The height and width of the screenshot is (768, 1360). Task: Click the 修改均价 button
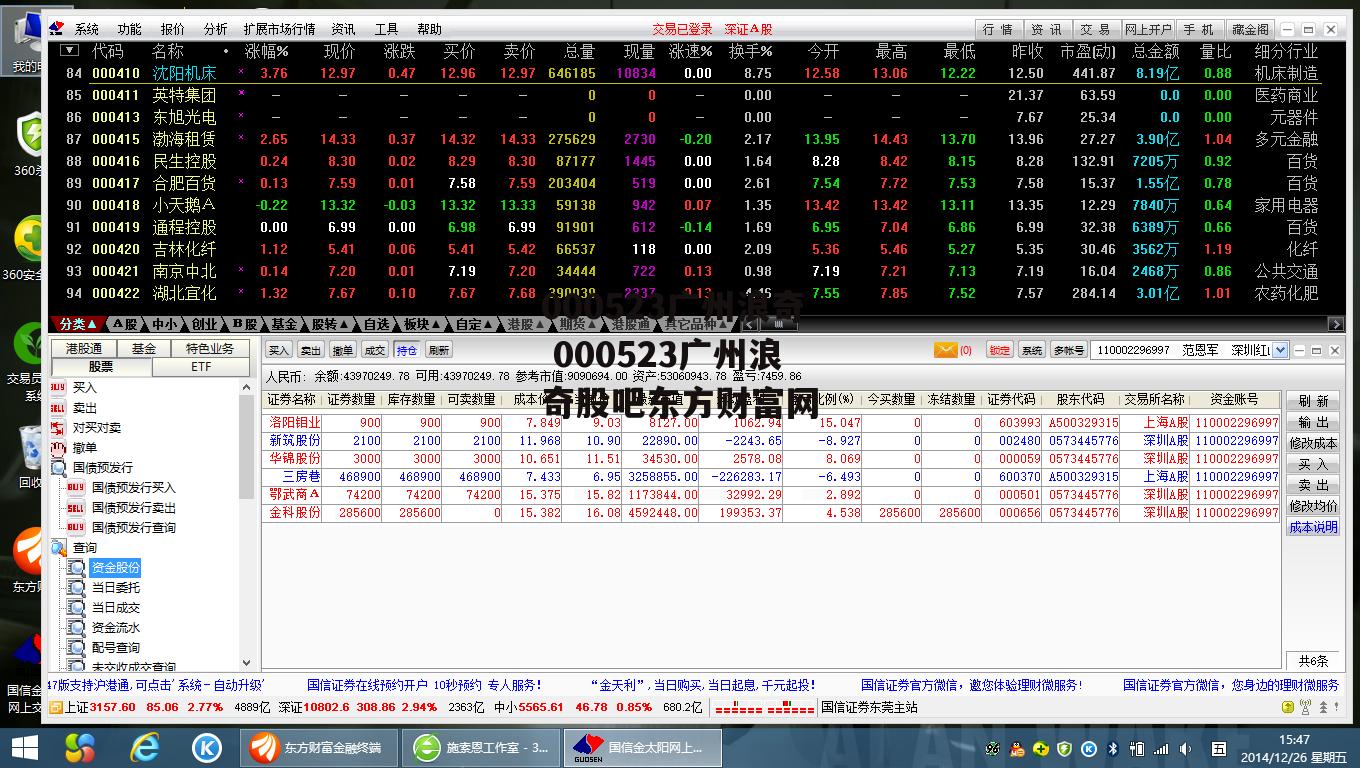pos(1313,506)
